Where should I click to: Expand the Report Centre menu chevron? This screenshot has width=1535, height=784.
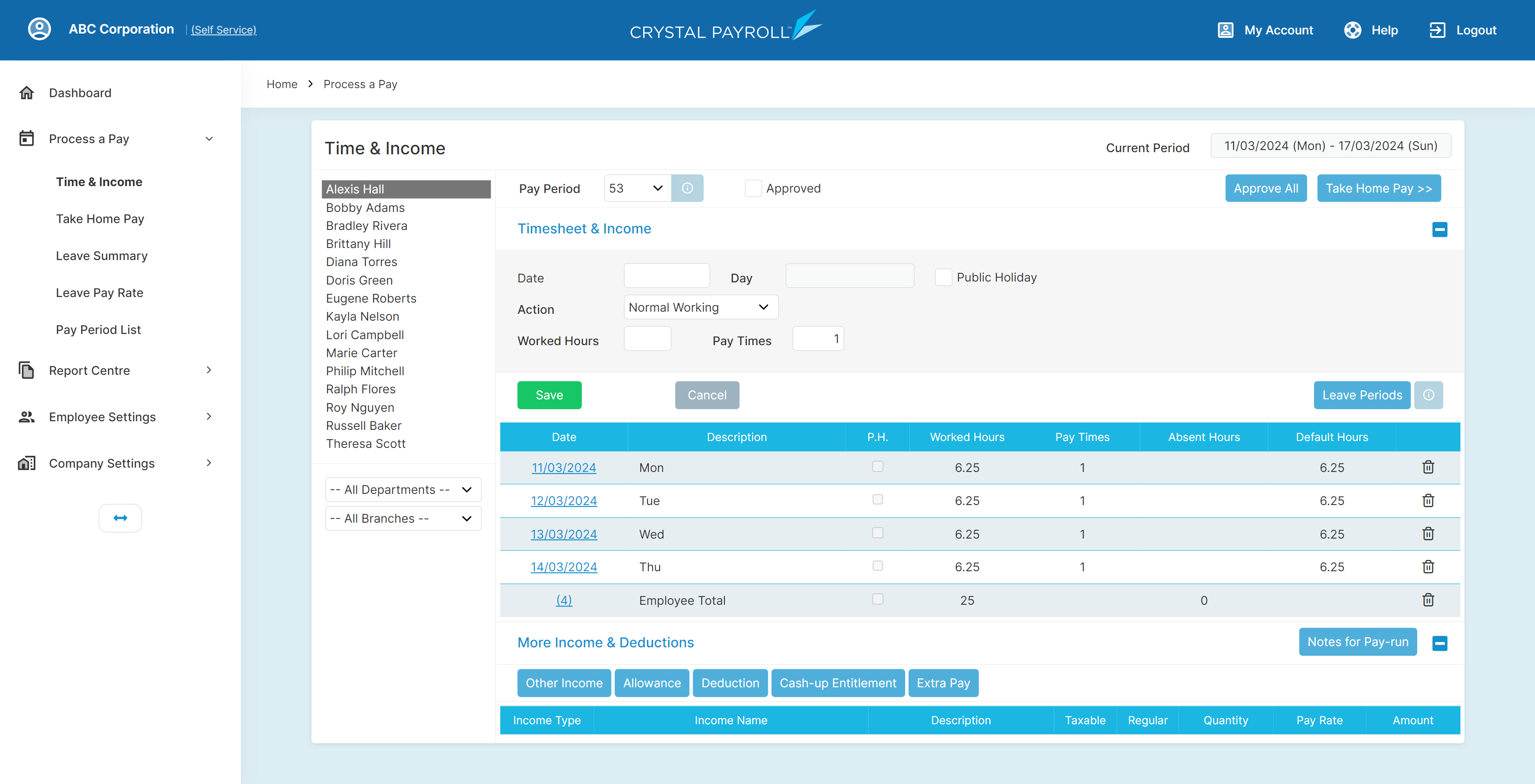point(209,370)
